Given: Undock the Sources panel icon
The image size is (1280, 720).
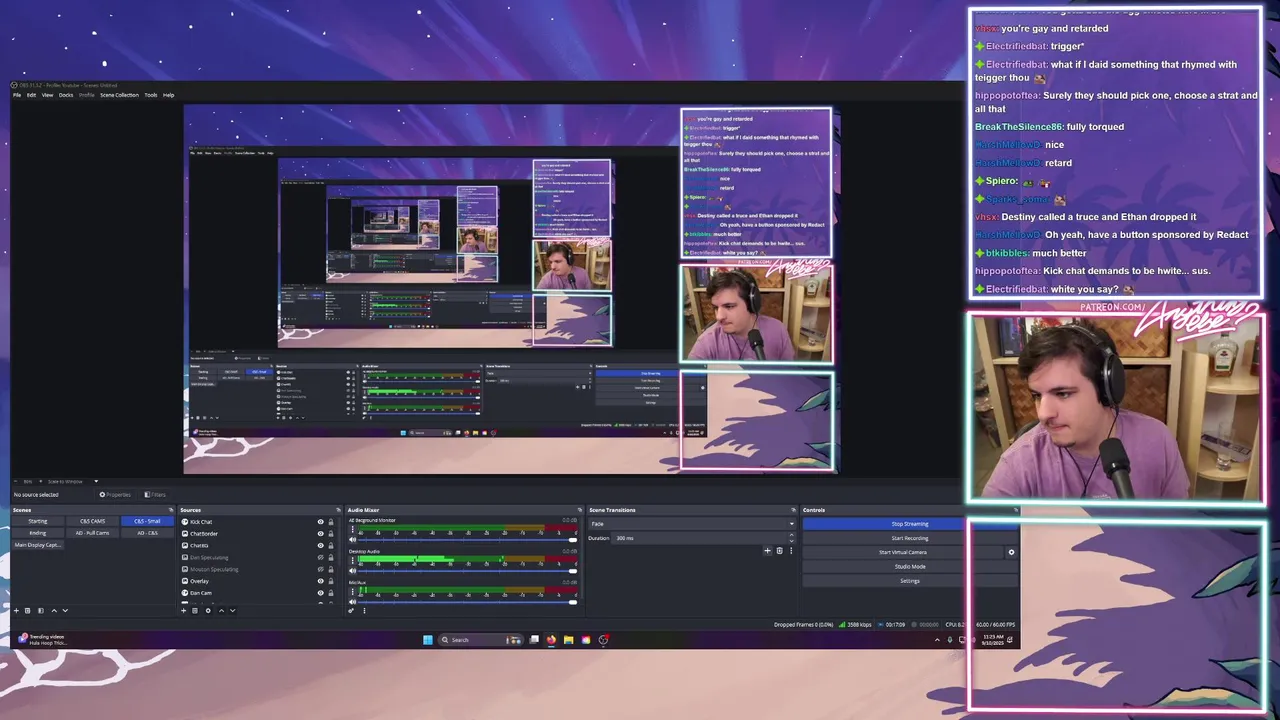Looking at the screenshot, I should (x=338, y=510).
